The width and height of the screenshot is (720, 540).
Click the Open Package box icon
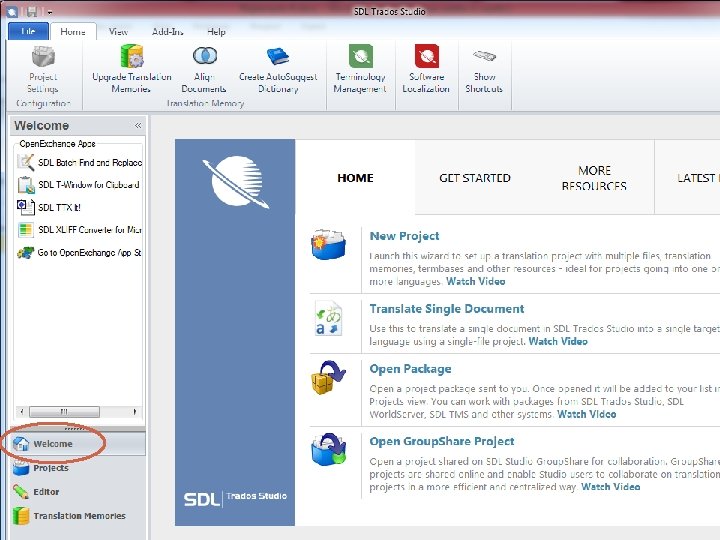[x=328, y=377]
